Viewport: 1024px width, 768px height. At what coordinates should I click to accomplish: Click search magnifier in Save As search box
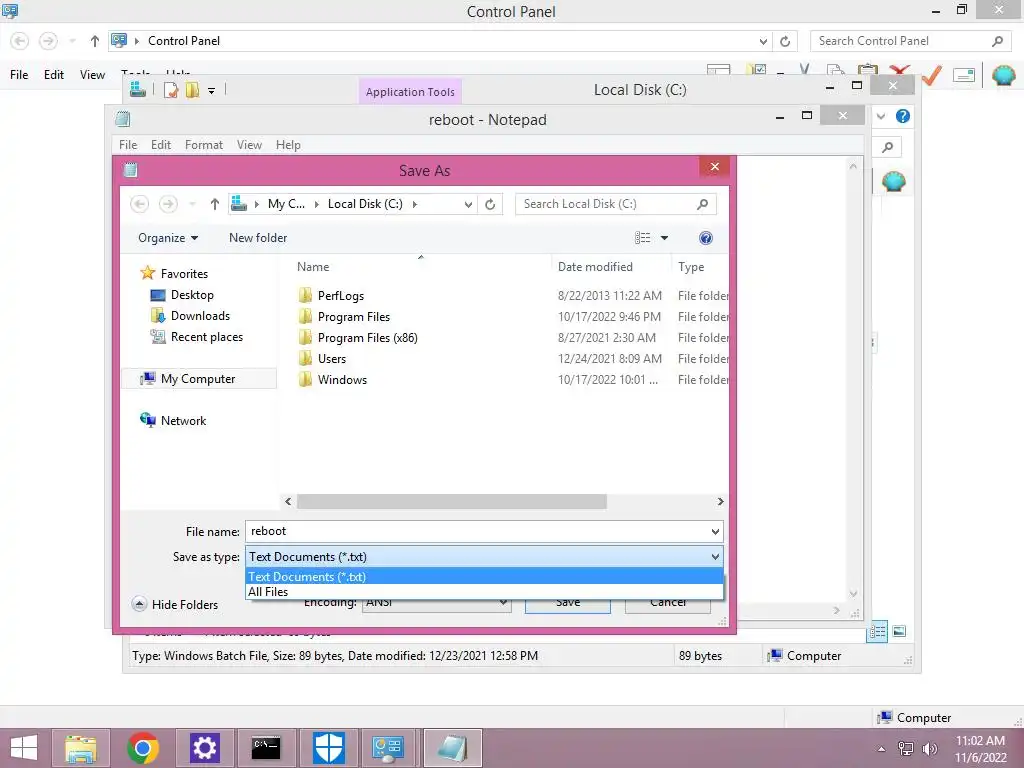coord(702,204)
